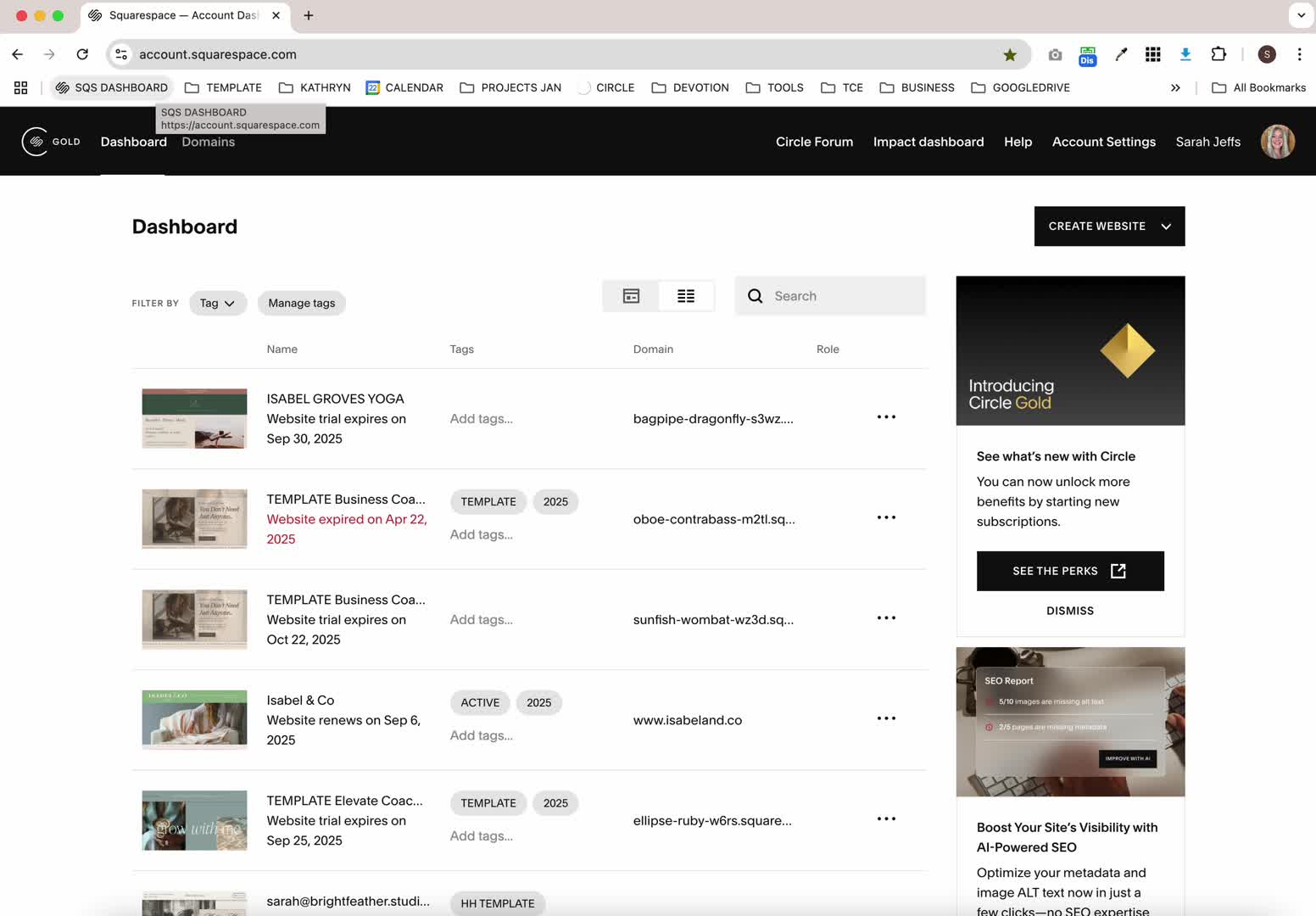Open options menu for TEMPLATE Elevate Coac... row
Viewport: 1316px width, 916px height.
pyautogui.click(x=886, y=819)
